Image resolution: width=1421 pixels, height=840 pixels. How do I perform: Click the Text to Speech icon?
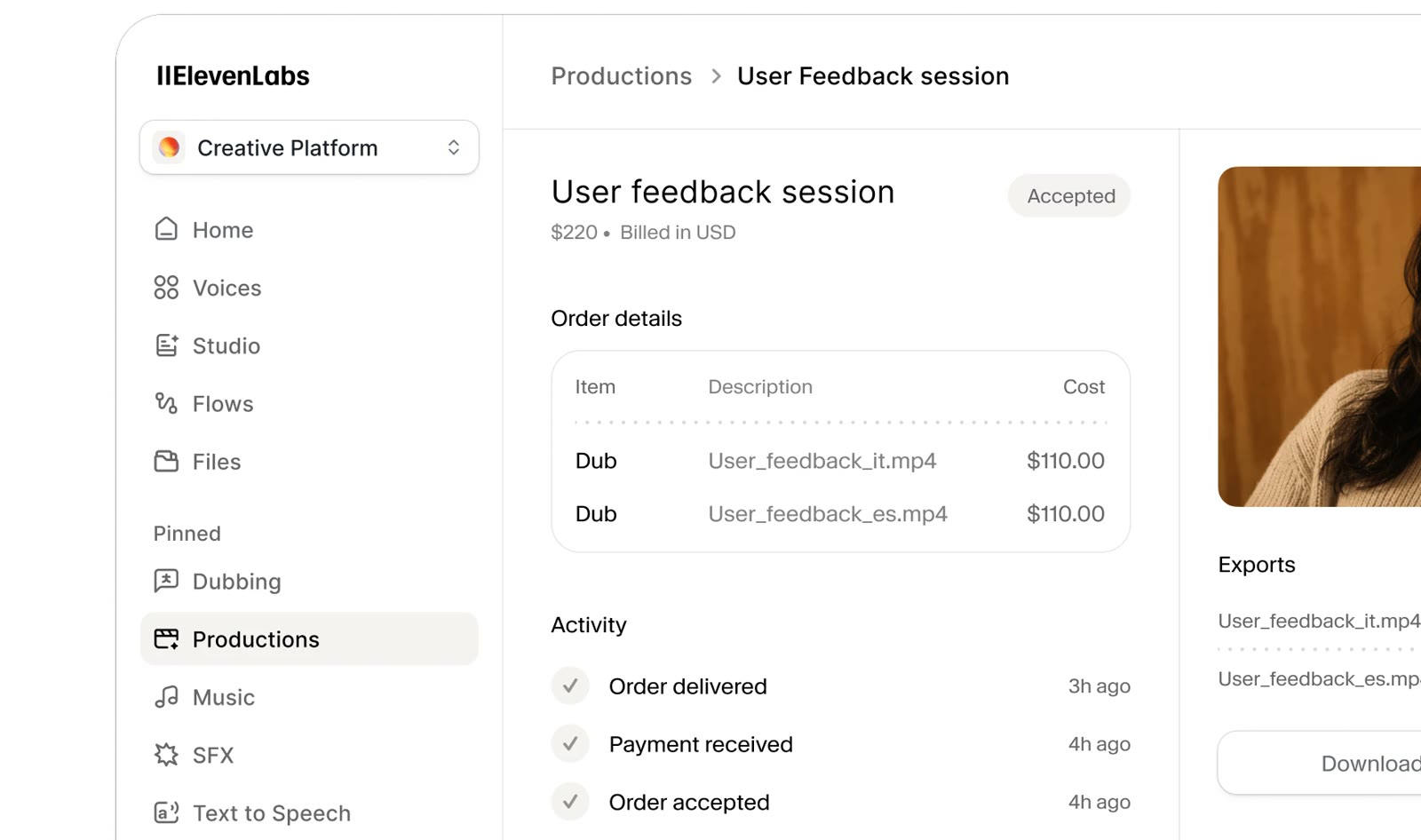point(166,812)
